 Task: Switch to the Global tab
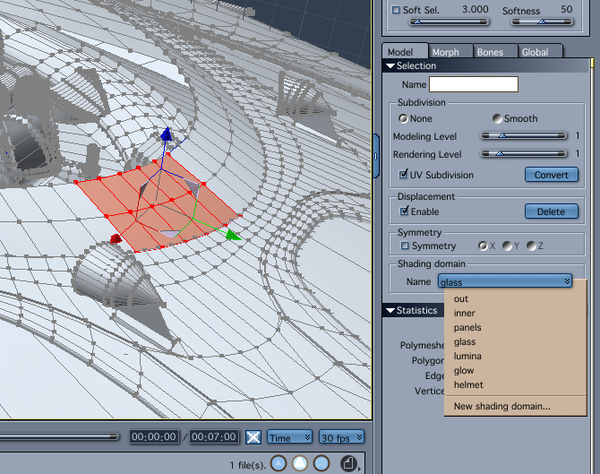540,51
